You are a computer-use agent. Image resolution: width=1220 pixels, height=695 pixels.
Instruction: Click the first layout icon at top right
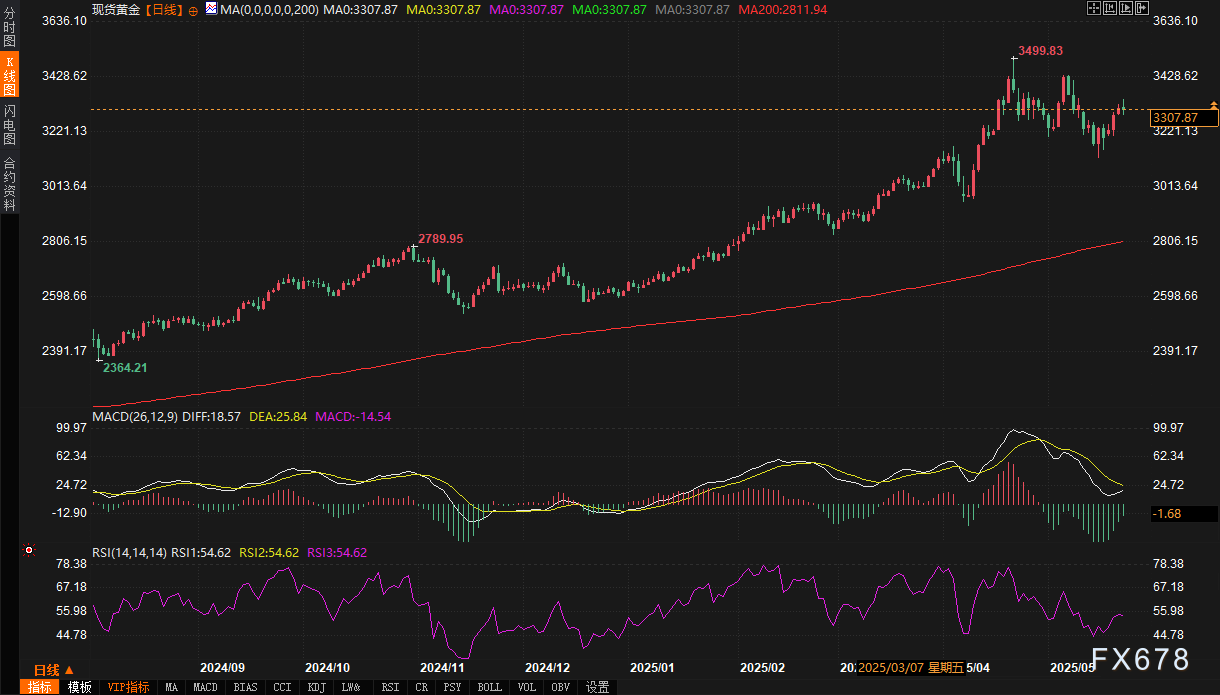click(x=1093, y=8)
